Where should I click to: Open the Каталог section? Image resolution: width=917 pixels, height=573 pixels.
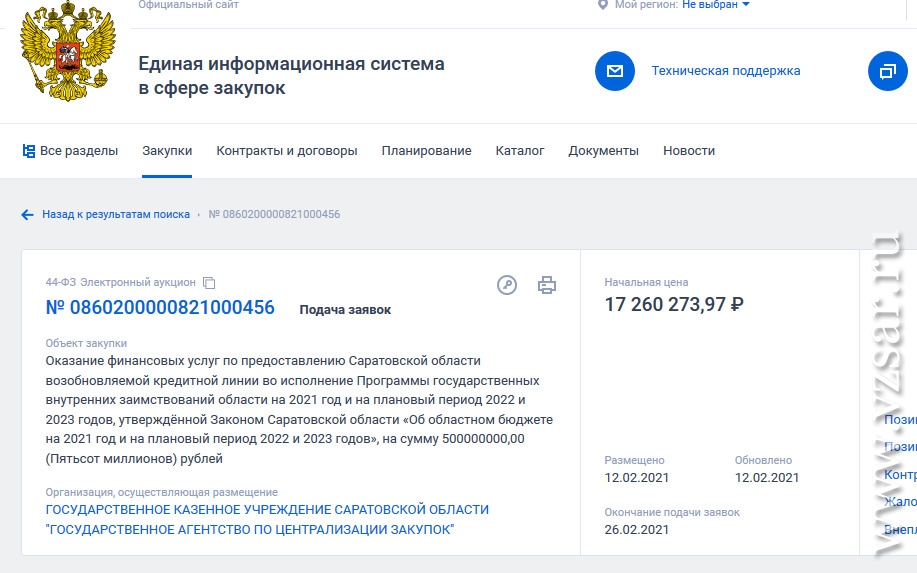520,151
